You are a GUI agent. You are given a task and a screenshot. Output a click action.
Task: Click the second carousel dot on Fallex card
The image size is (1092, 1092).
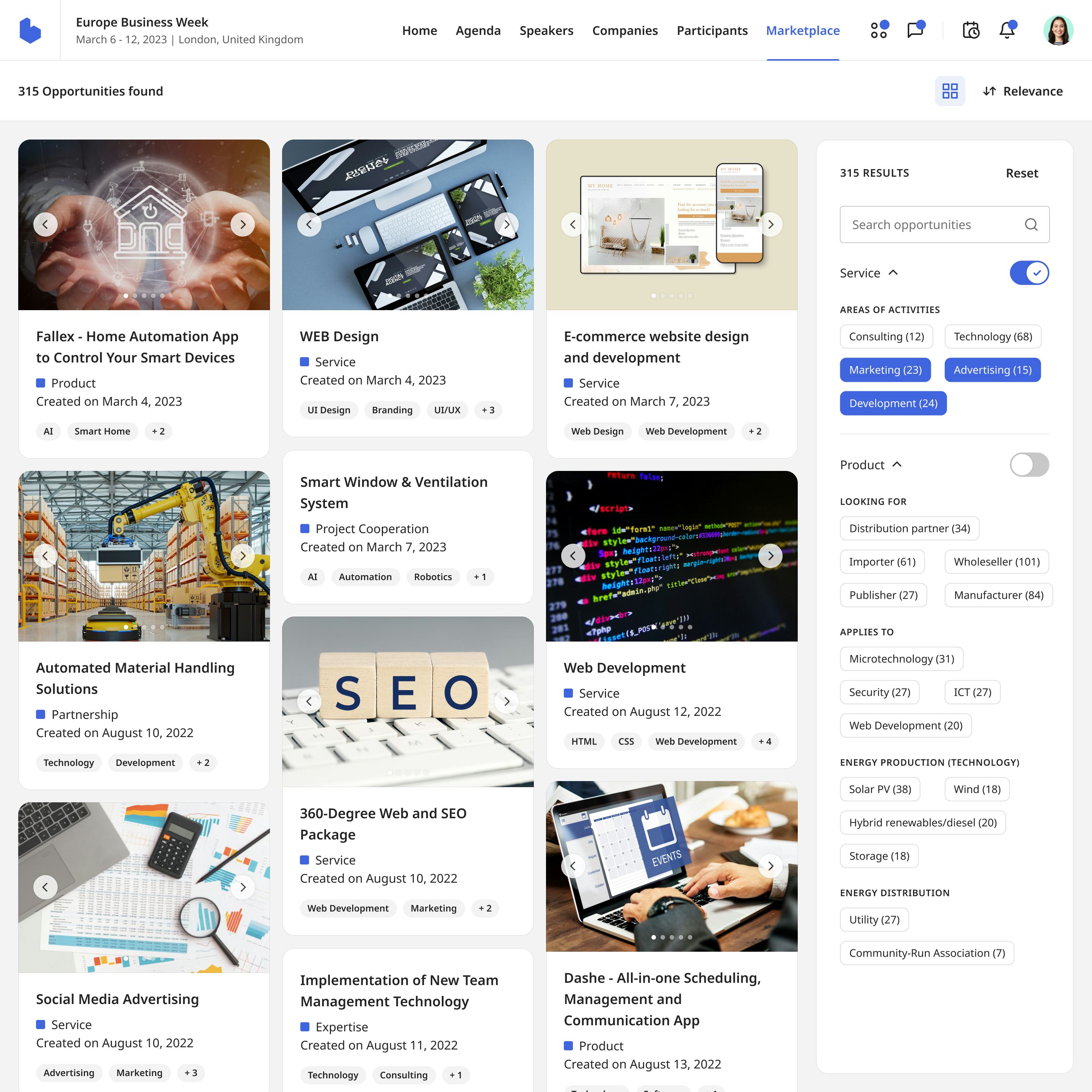coord(135,295)
